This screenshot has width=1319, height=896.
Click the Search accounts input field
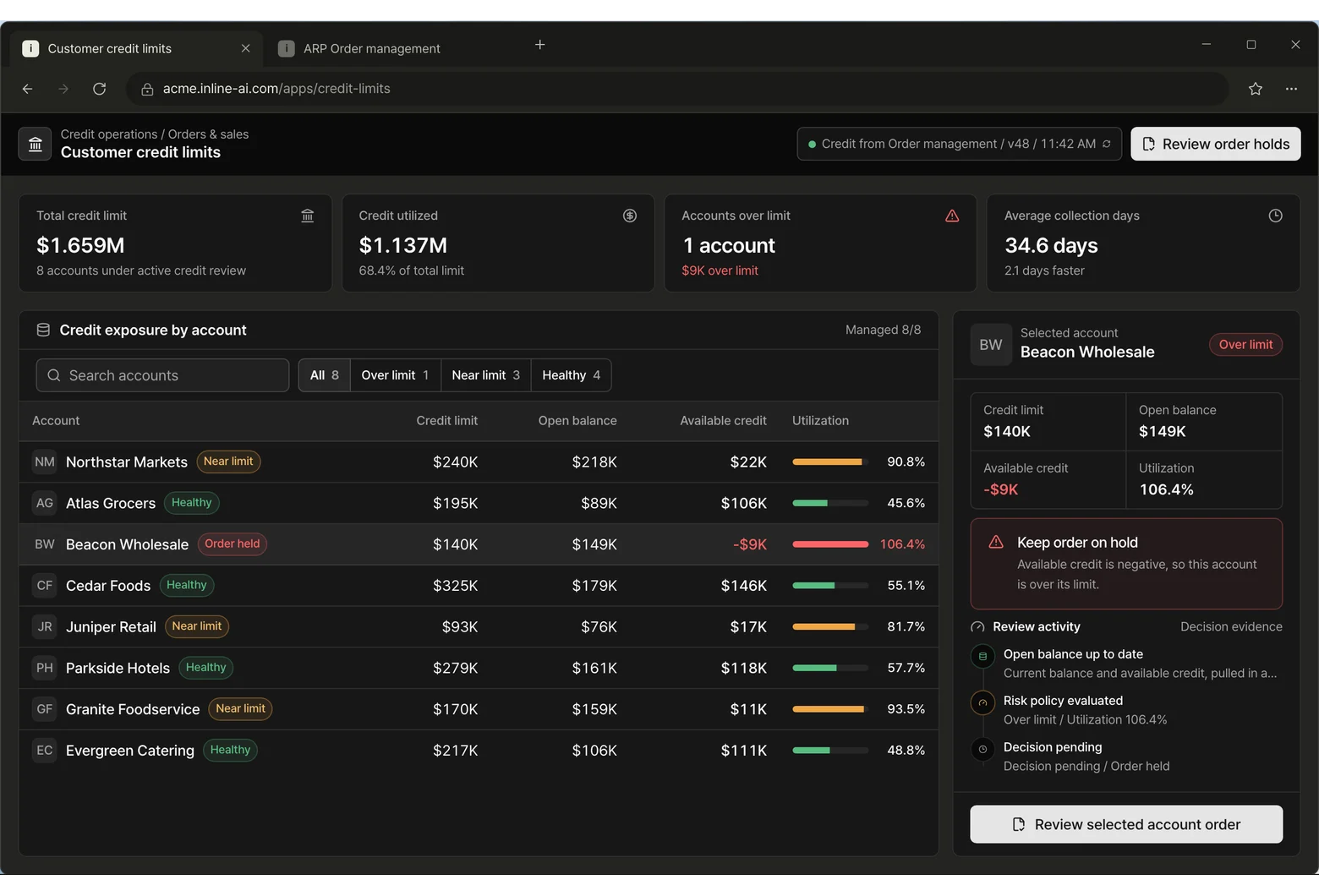click(x=162, y=375)
